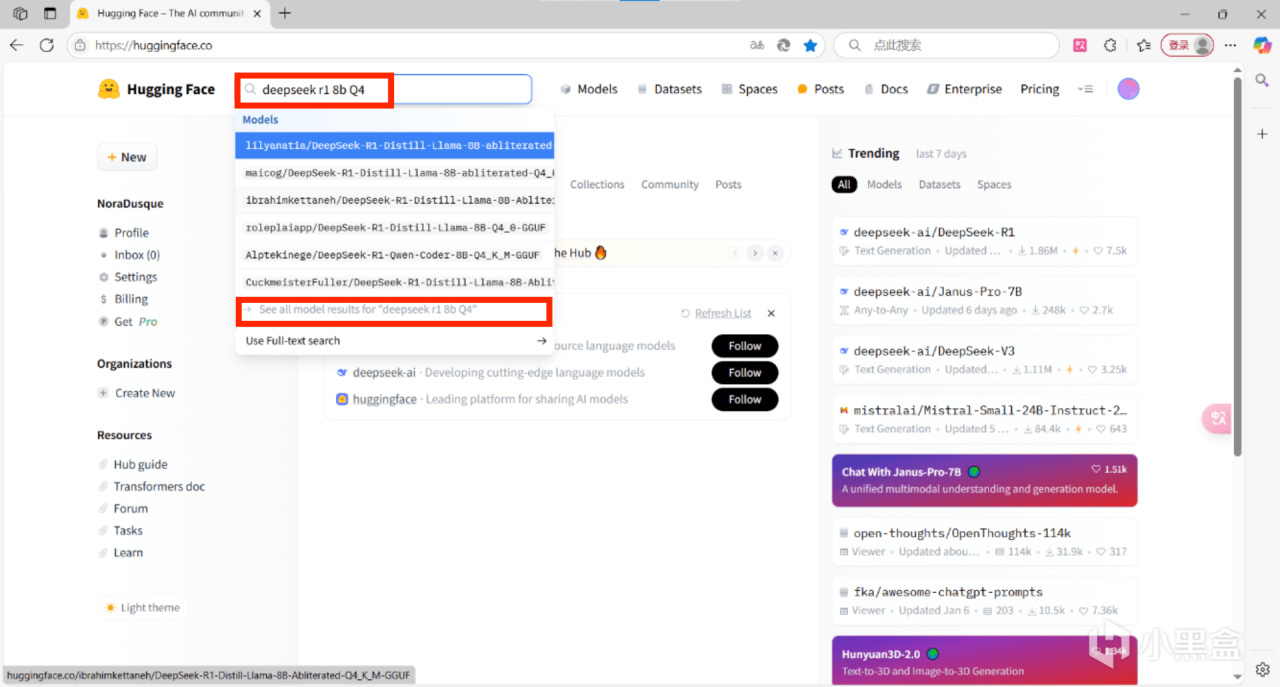The height and width of the screenshot is (687, 1280).
Task: Select roleplaiapp/DeepSeek-R1-Distill-Llama-8B-Q4_0-GGUF result
Action: click(x=395, y=228)
